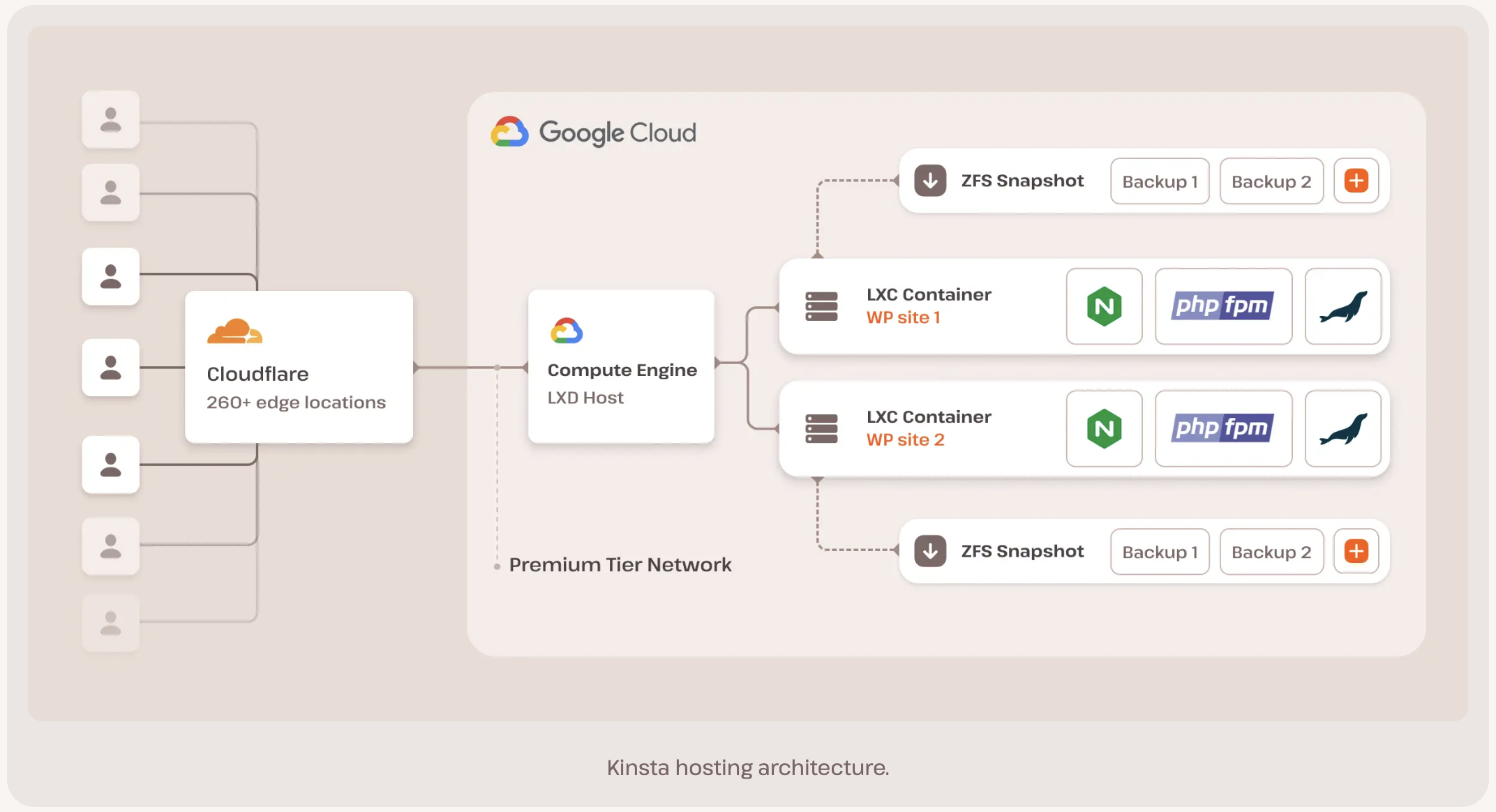This screenshot has width=1496, height=812.
Task: Click the bottommost faded user avatar icon
Action: tap(111, 623)
